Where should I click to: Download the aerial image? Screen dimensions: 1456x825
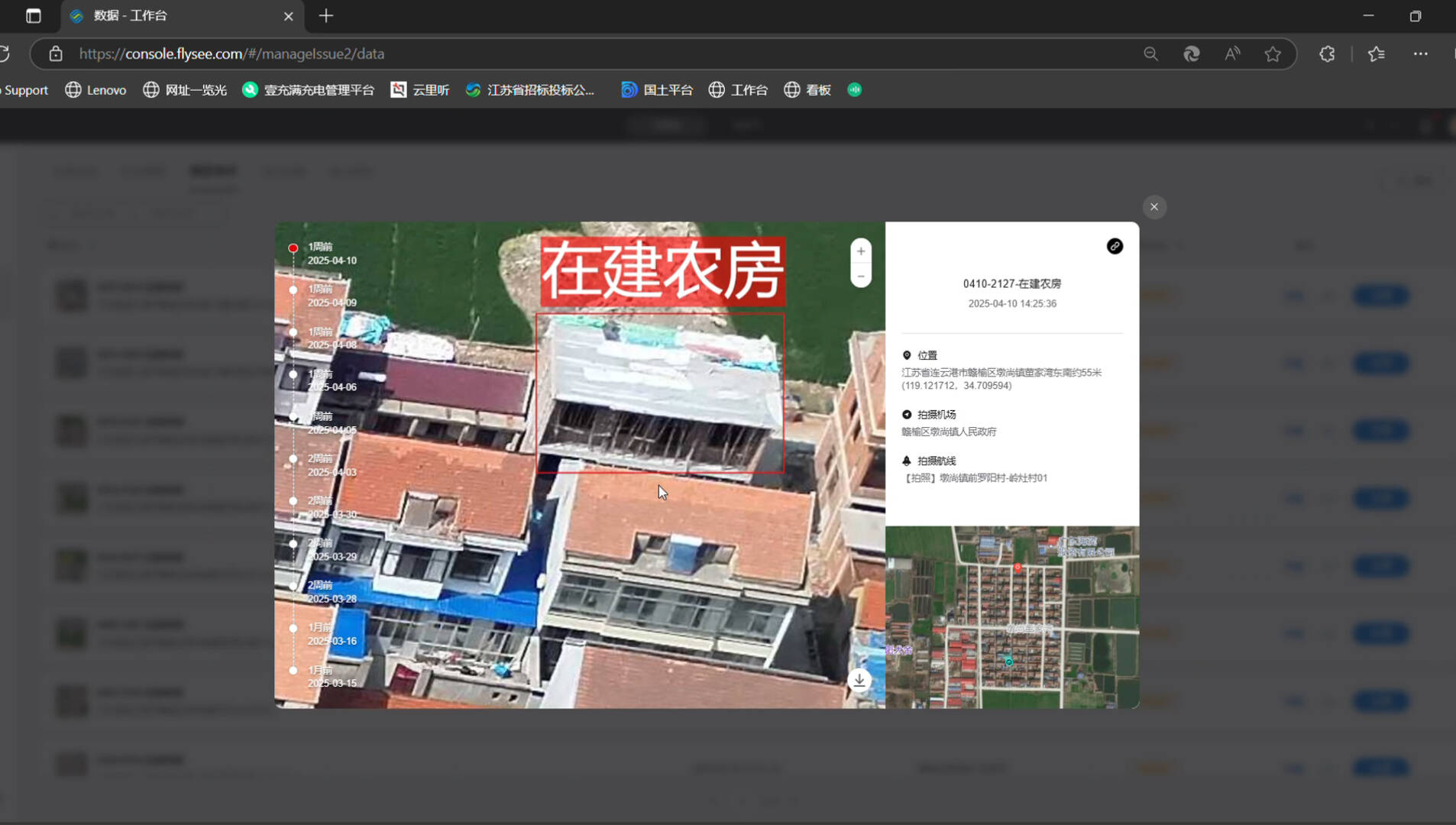coord(859,680)
